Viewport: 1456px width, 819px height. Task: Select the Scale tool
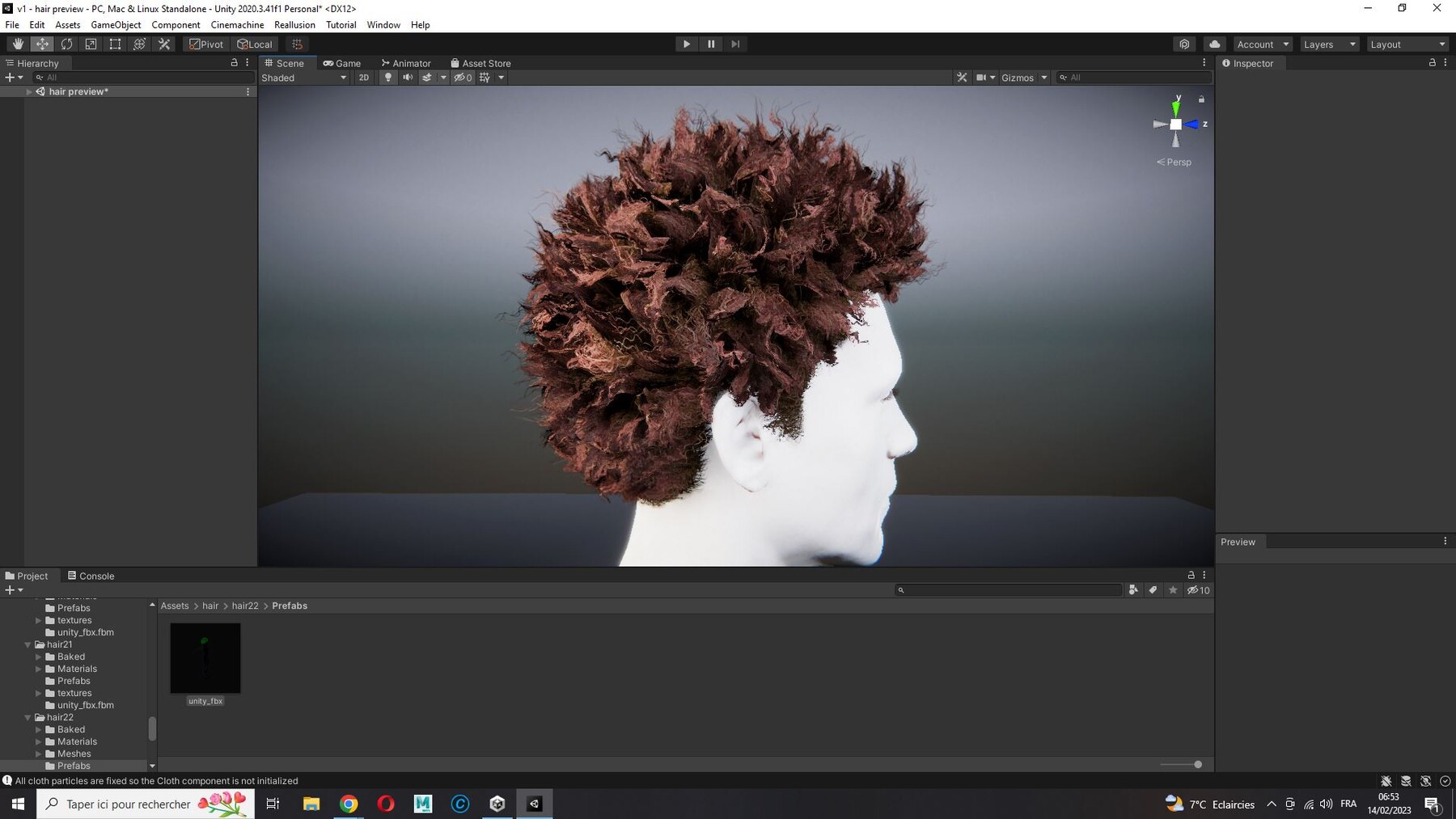click(91, 44)
